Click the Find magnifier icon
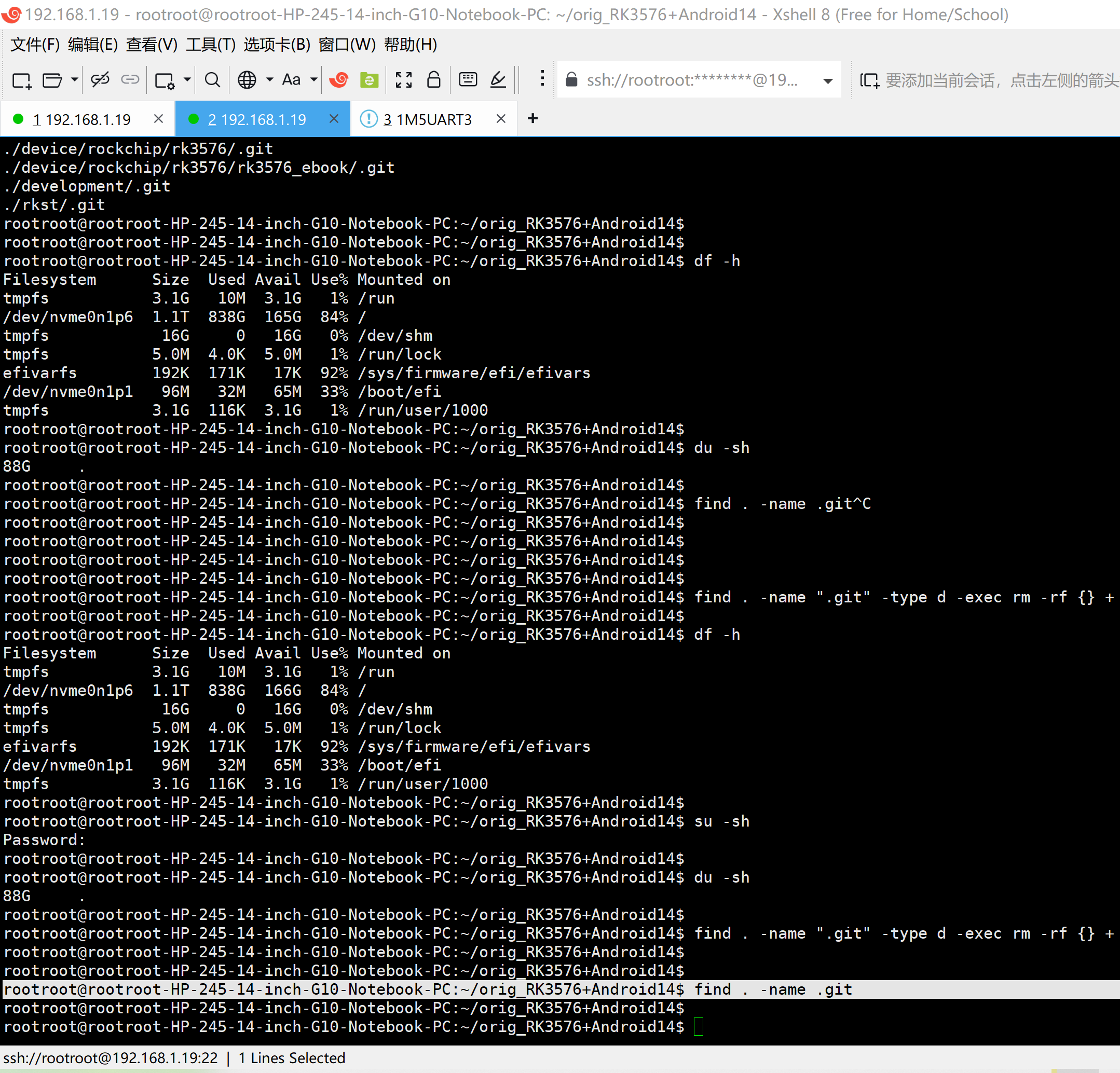 (212, 80)
